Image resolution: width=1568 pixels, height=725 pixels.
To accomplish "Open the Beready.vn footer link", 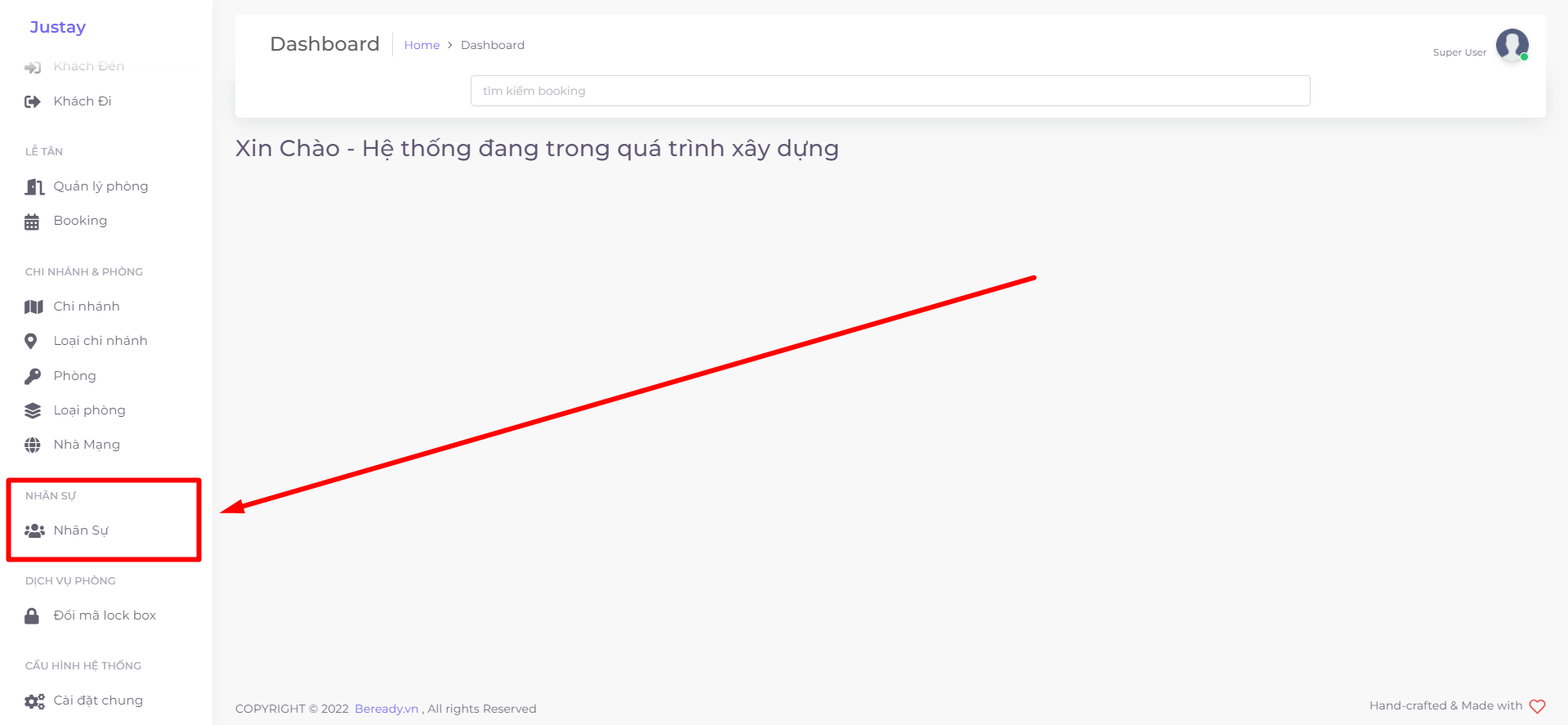I will coord(386,709).
